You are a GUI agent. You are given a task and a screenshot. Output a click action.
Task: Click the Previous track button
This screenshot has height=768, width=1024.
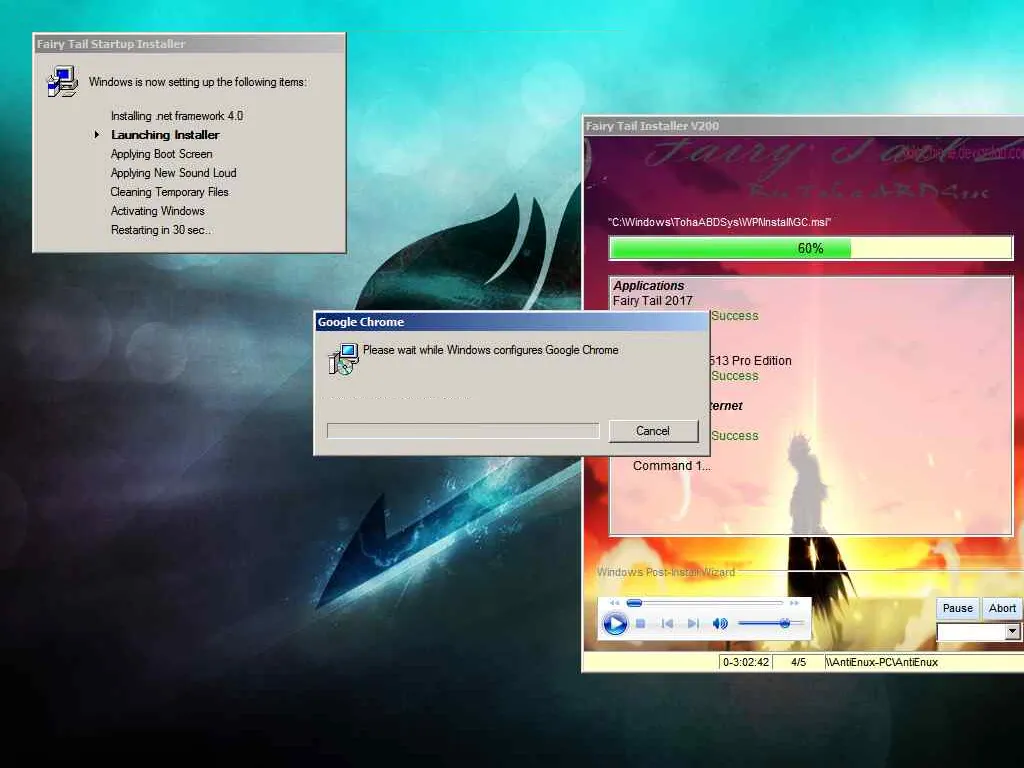667,624
